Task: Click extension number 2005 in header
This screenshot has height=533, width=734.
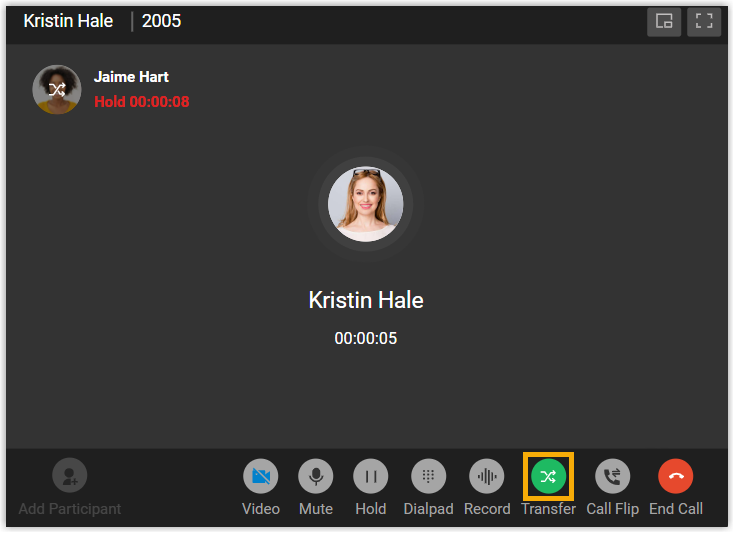Action: tap(161, 21)
